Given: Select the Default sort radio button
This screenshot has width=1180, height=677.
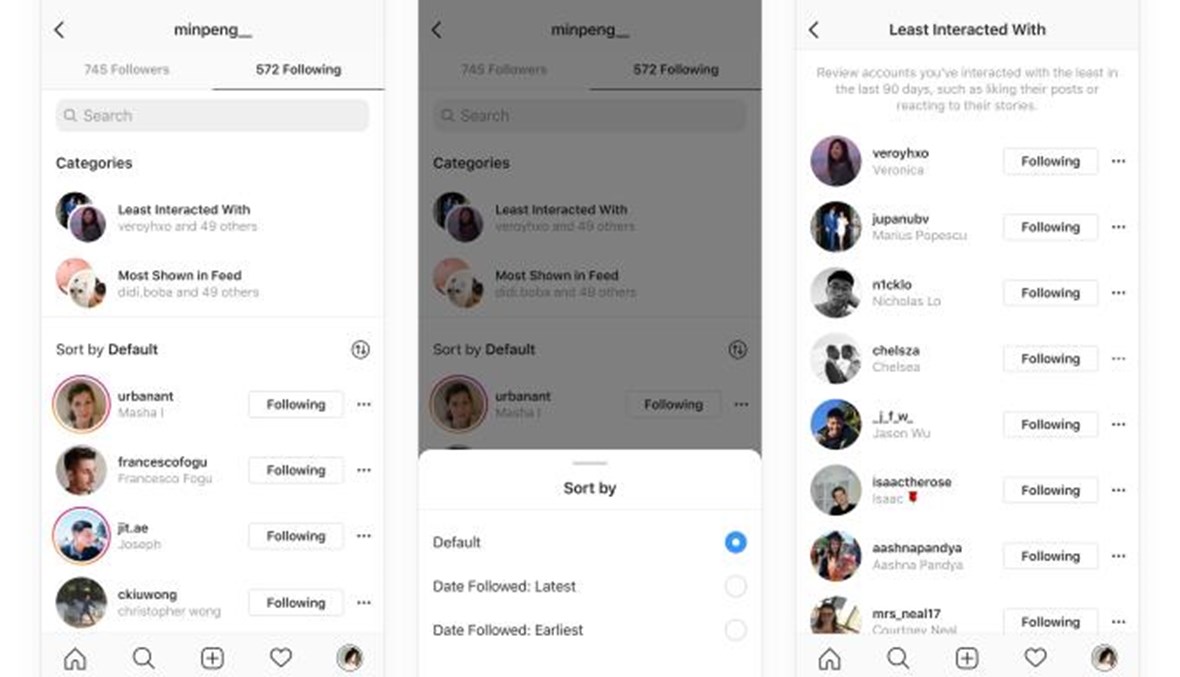Looking at the screenshot, I should click(735, 542).
